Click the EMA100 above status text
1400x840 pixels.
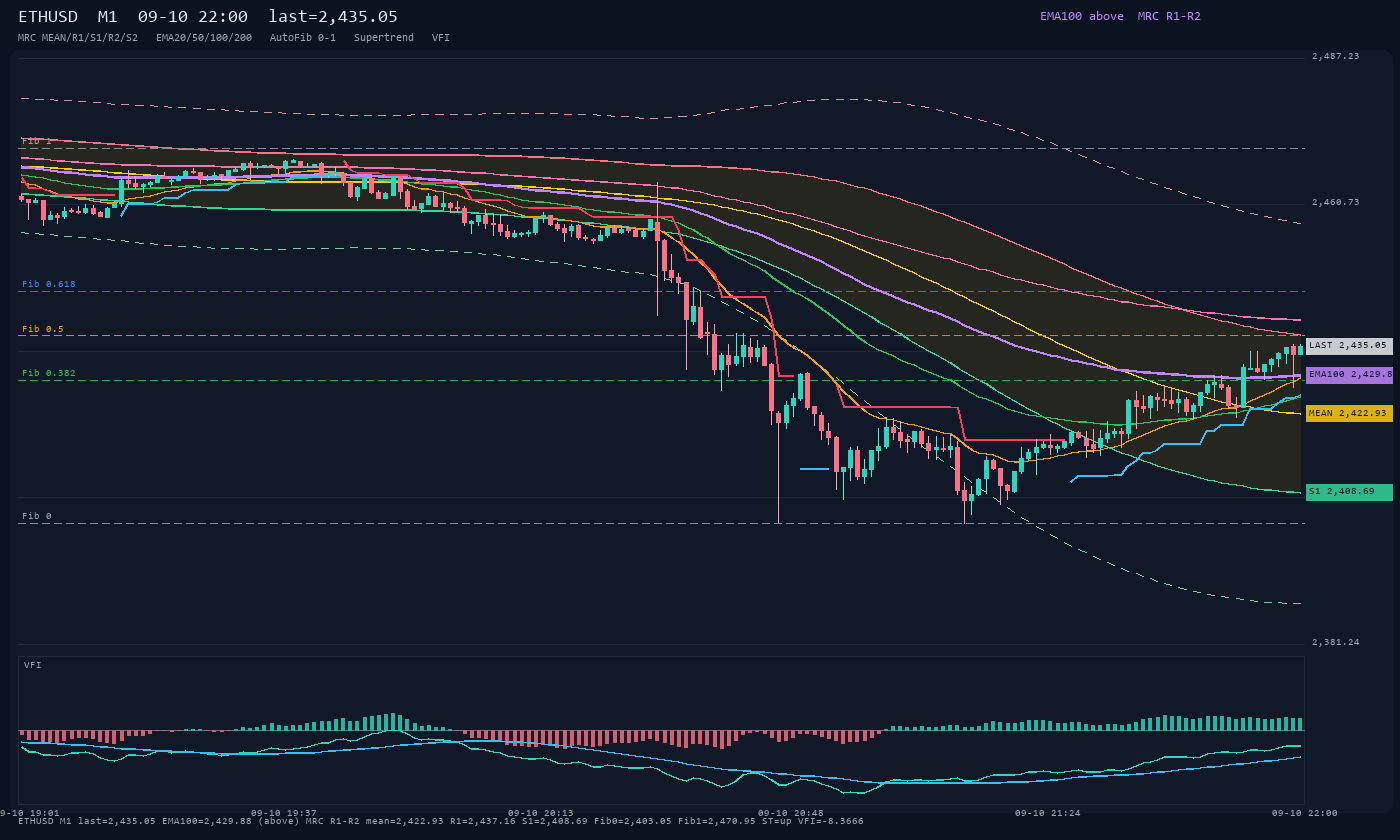(x=1081, y=16)
